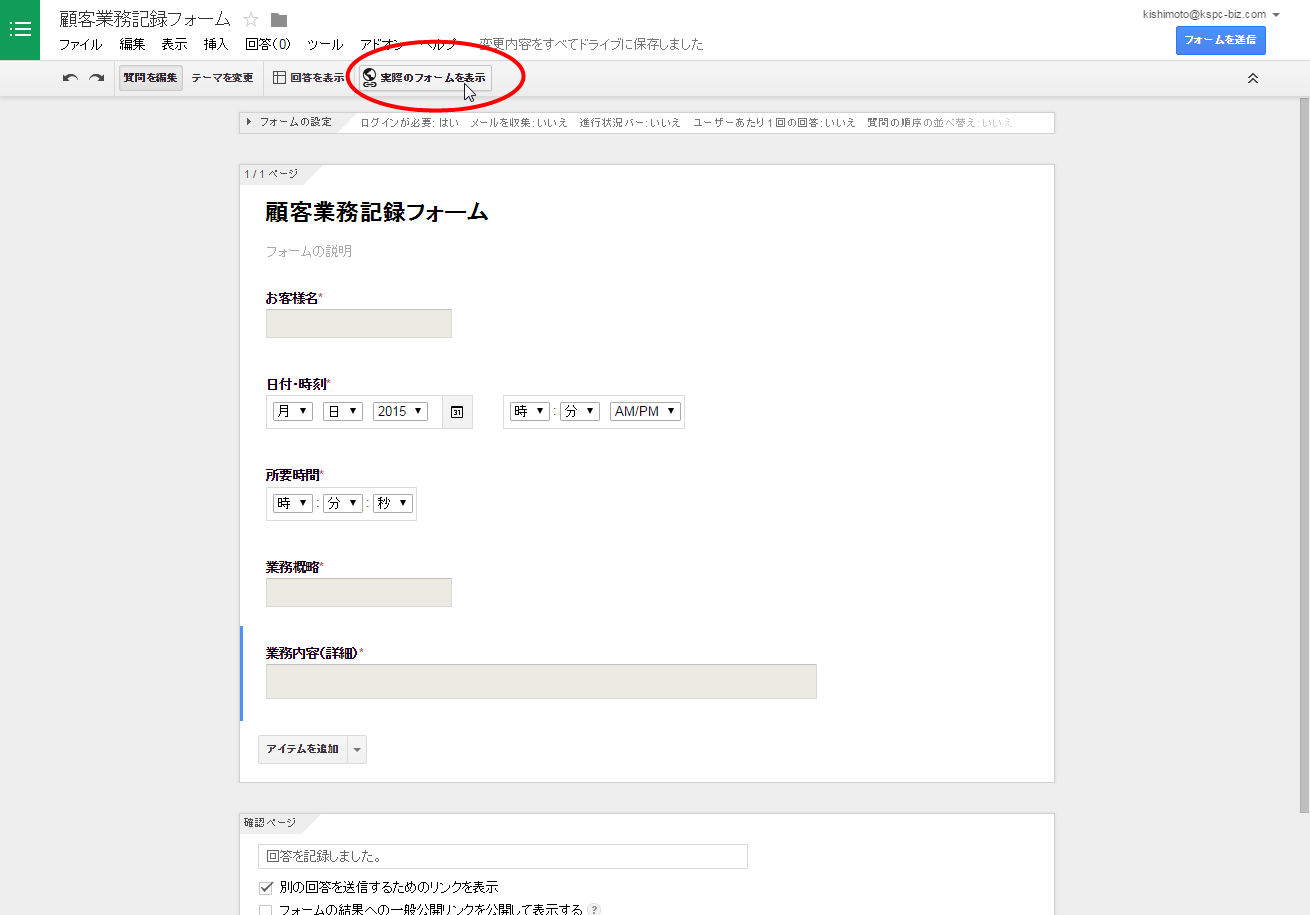Click the フォームを送信 button
Viewport: 1310px width, 915px height.
pyautogui.click(x=1220, y=40)
